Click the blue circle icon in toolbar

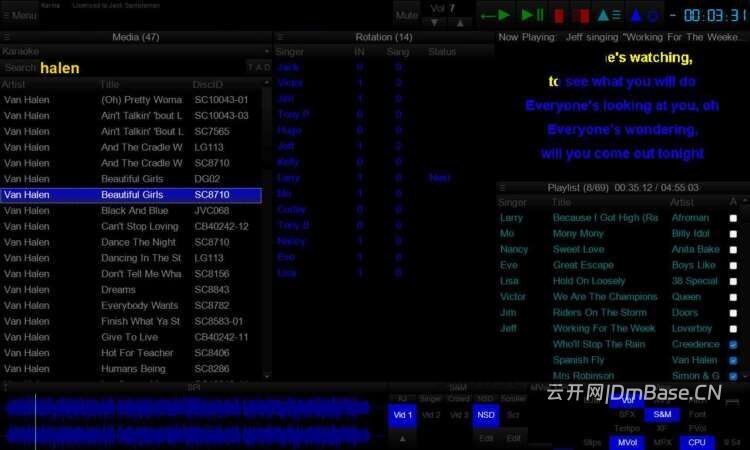(653, 16)
